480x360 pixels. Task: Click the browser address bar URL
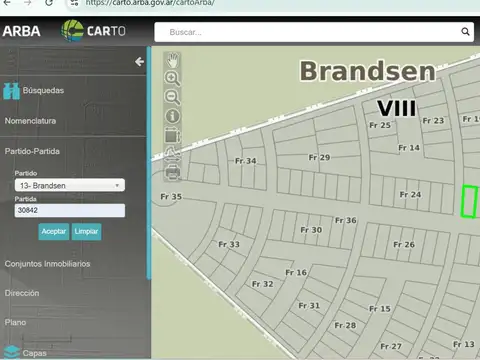[x=150, y=3]
